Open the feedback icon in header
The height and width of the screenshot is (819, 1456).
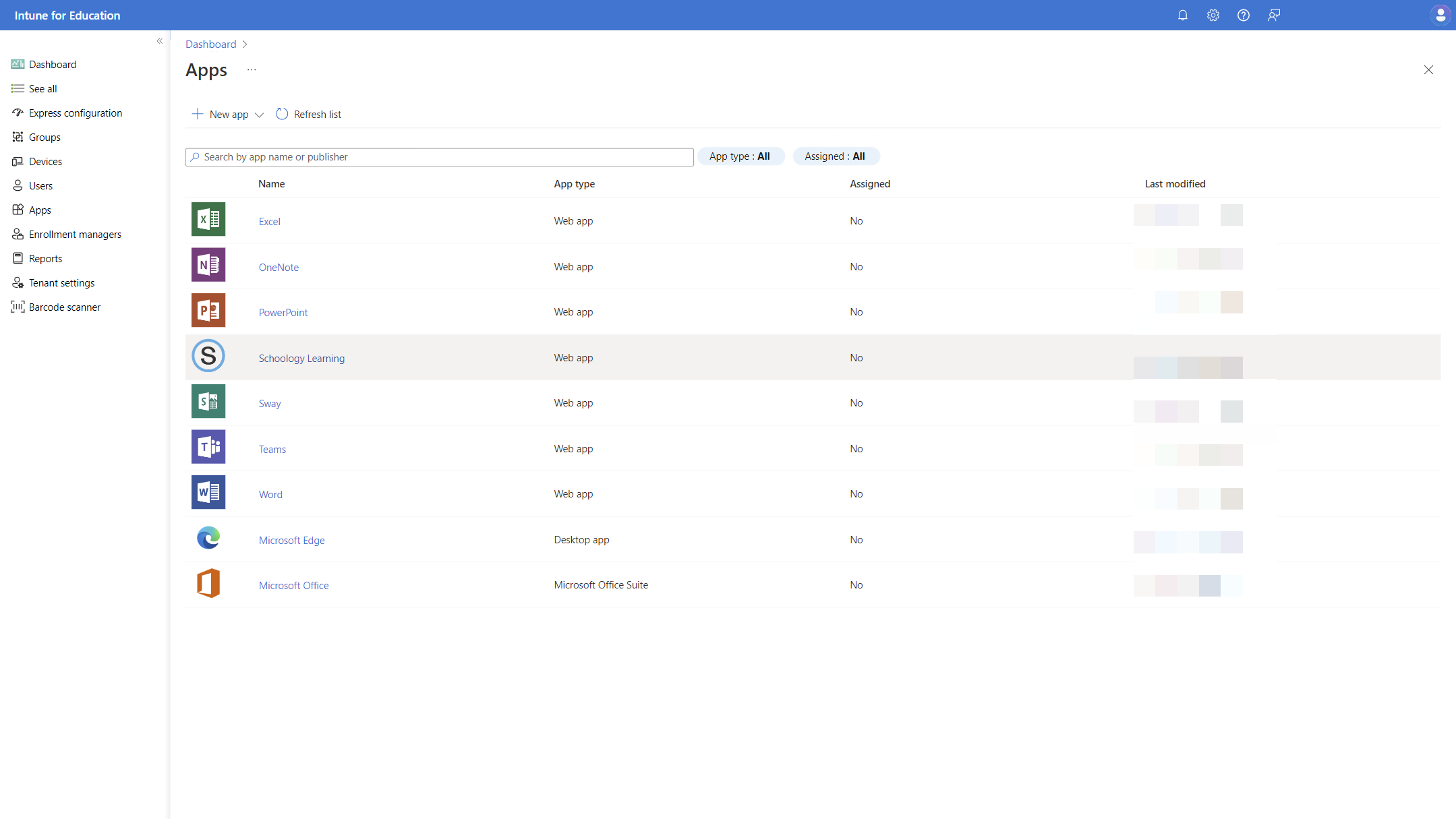(1274, 15)
